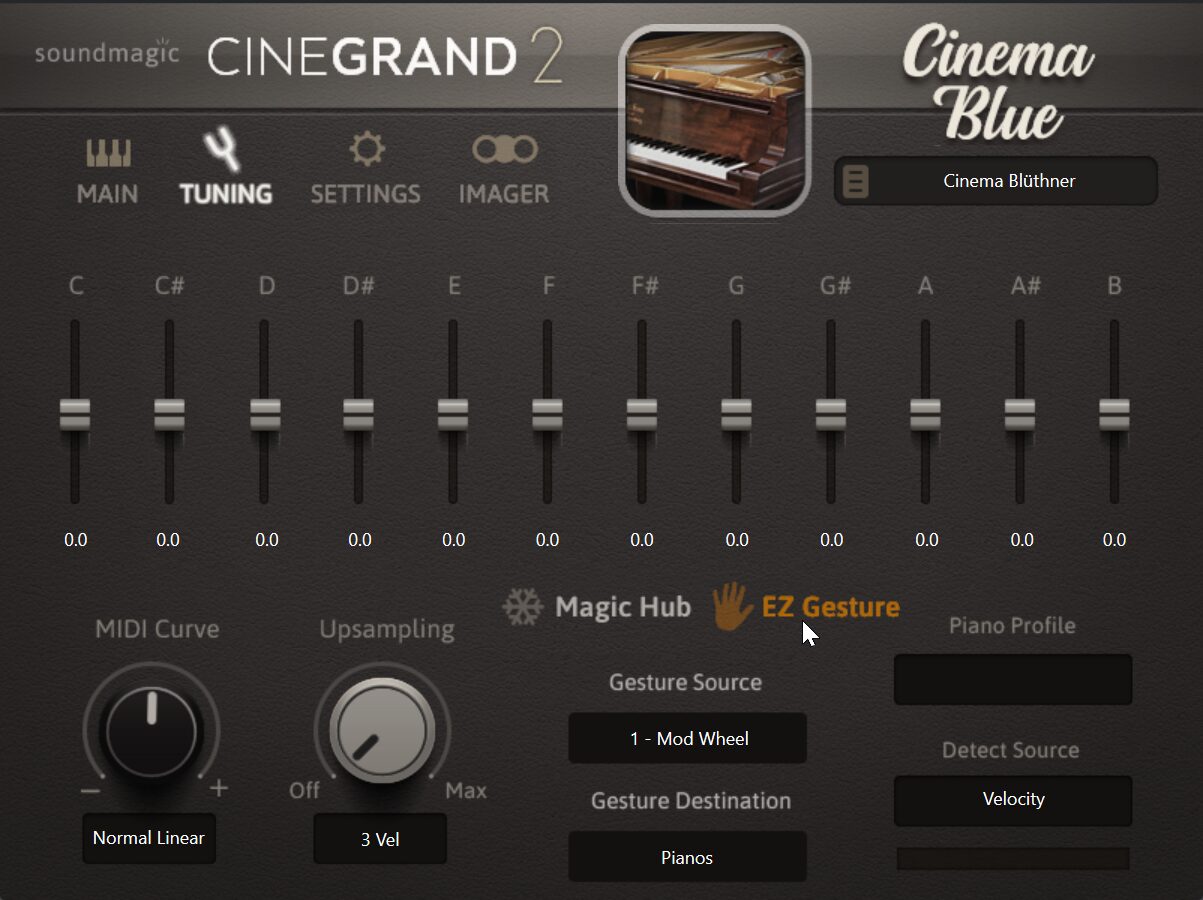Click the 0.0 value under A slider
Image resolution: width=1203 pixels, height=900 pixels.
(x=927, y=540)
